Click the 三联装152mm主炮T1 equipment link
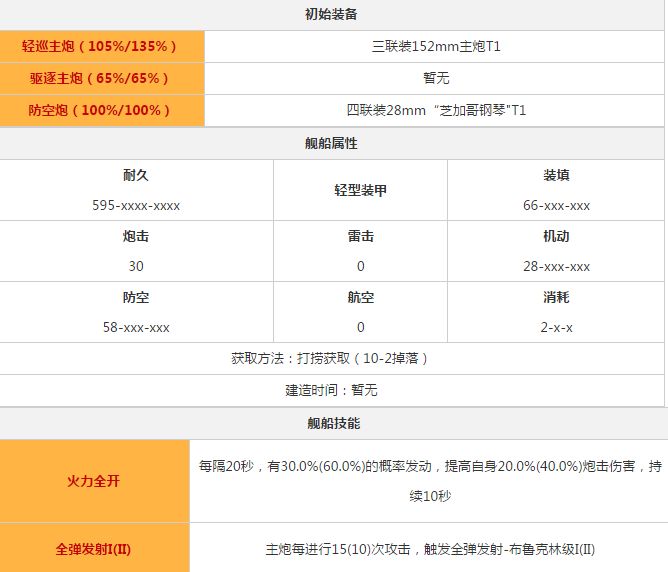The height and width of the screenshot is (572, 668). [x=436, y=46]
